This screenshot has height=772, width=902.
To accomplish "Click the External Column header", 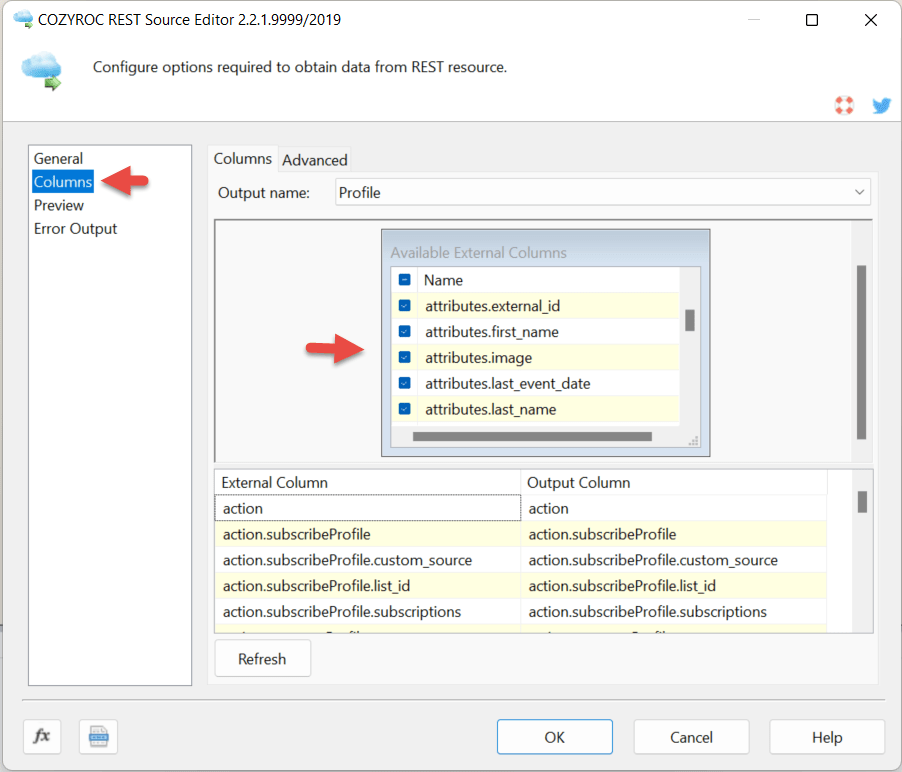I will [368, 482].
